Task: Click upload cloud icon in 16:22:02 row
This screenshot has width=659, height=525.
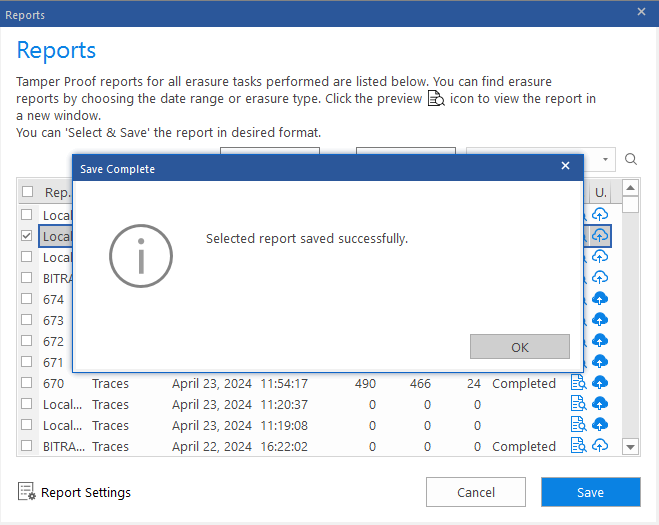Action: [600, 446]
